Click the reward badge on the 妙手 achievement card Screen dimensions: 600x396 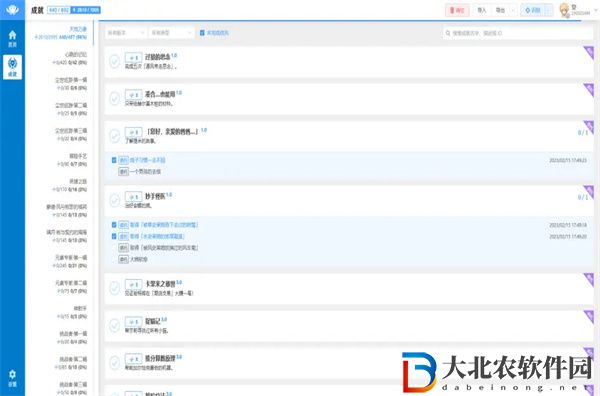[x=134, y=197]
